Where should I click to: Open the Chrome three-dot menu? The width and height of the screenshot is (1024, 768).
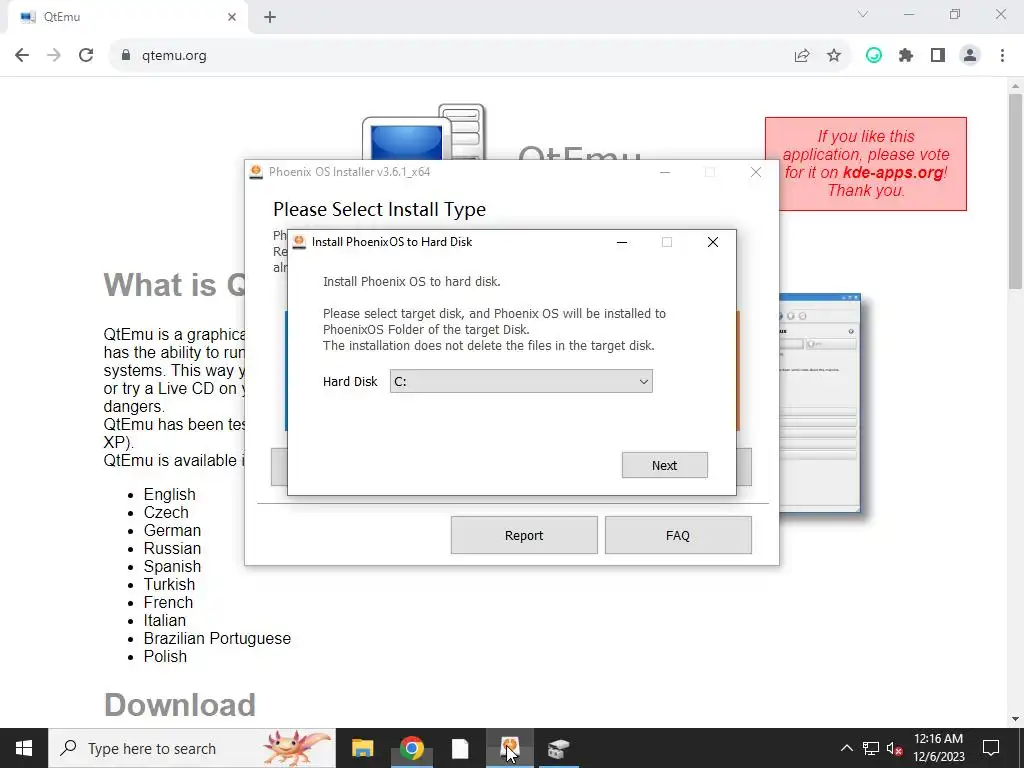tap(1002, 56)
